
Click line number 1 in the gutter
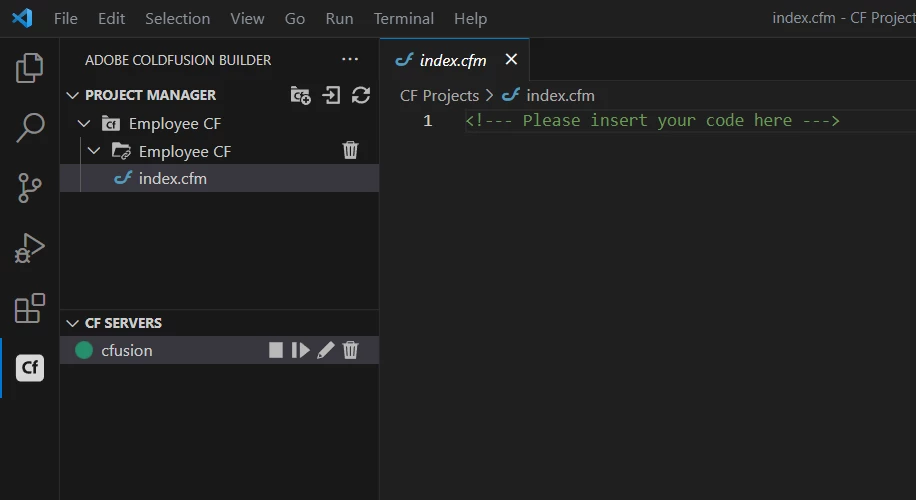[428, 121]
